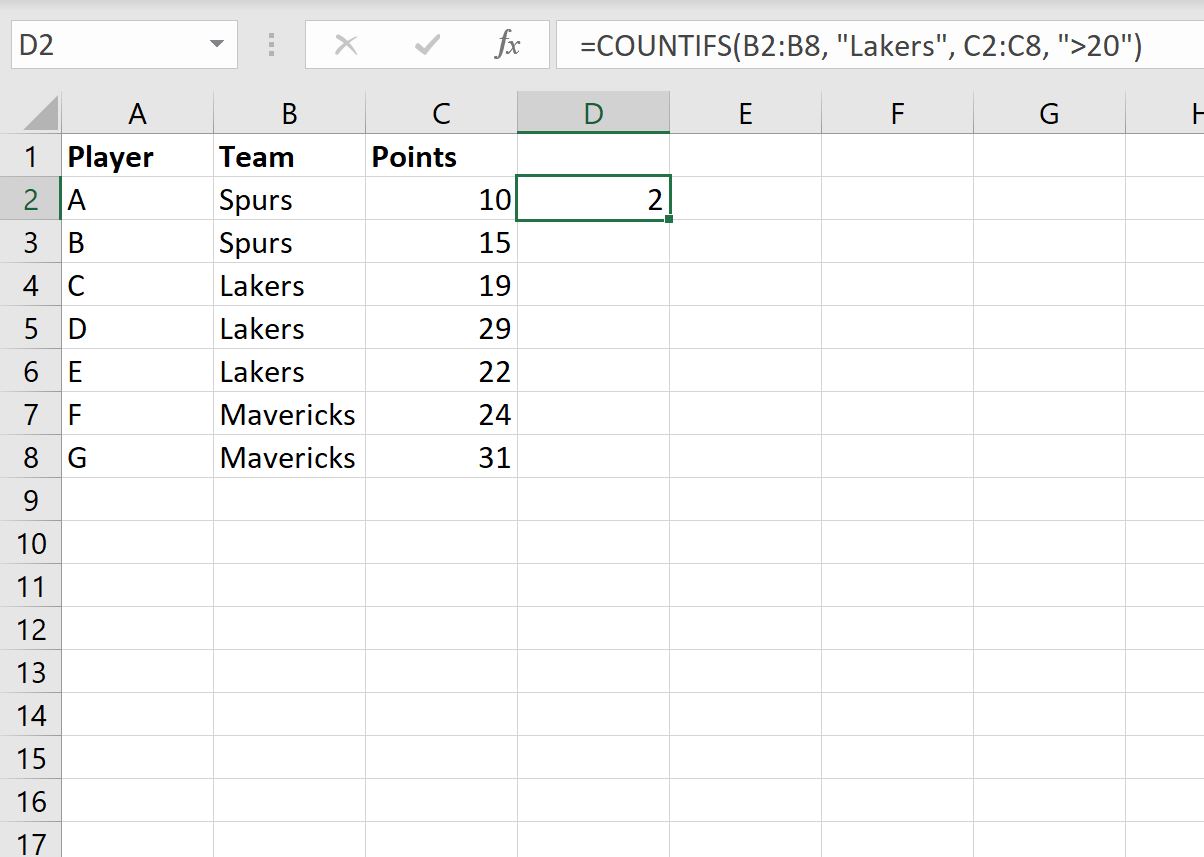Select points value 22
The width and height of the screenshot is (1204, 857).
click(x=441, y=371)
